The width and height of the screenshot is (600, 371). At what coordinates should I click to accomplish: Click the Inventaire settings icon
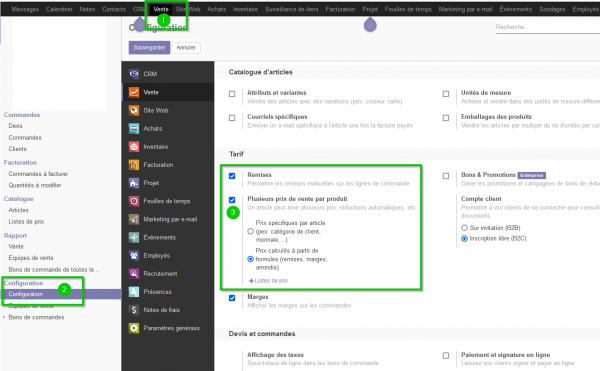pyautogui.click(x=134, y=146)
